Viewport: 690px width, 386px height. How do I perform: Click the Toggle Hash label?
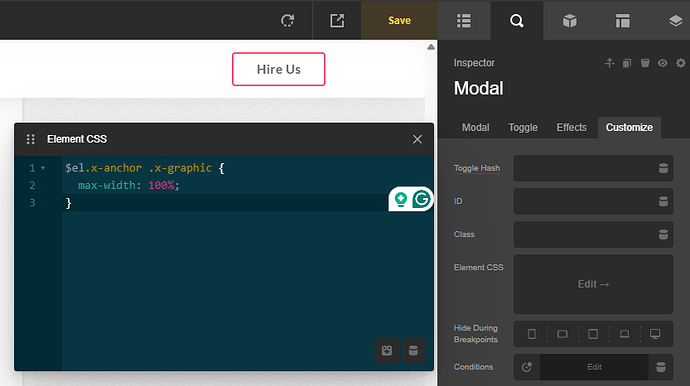tap(477, 168)
